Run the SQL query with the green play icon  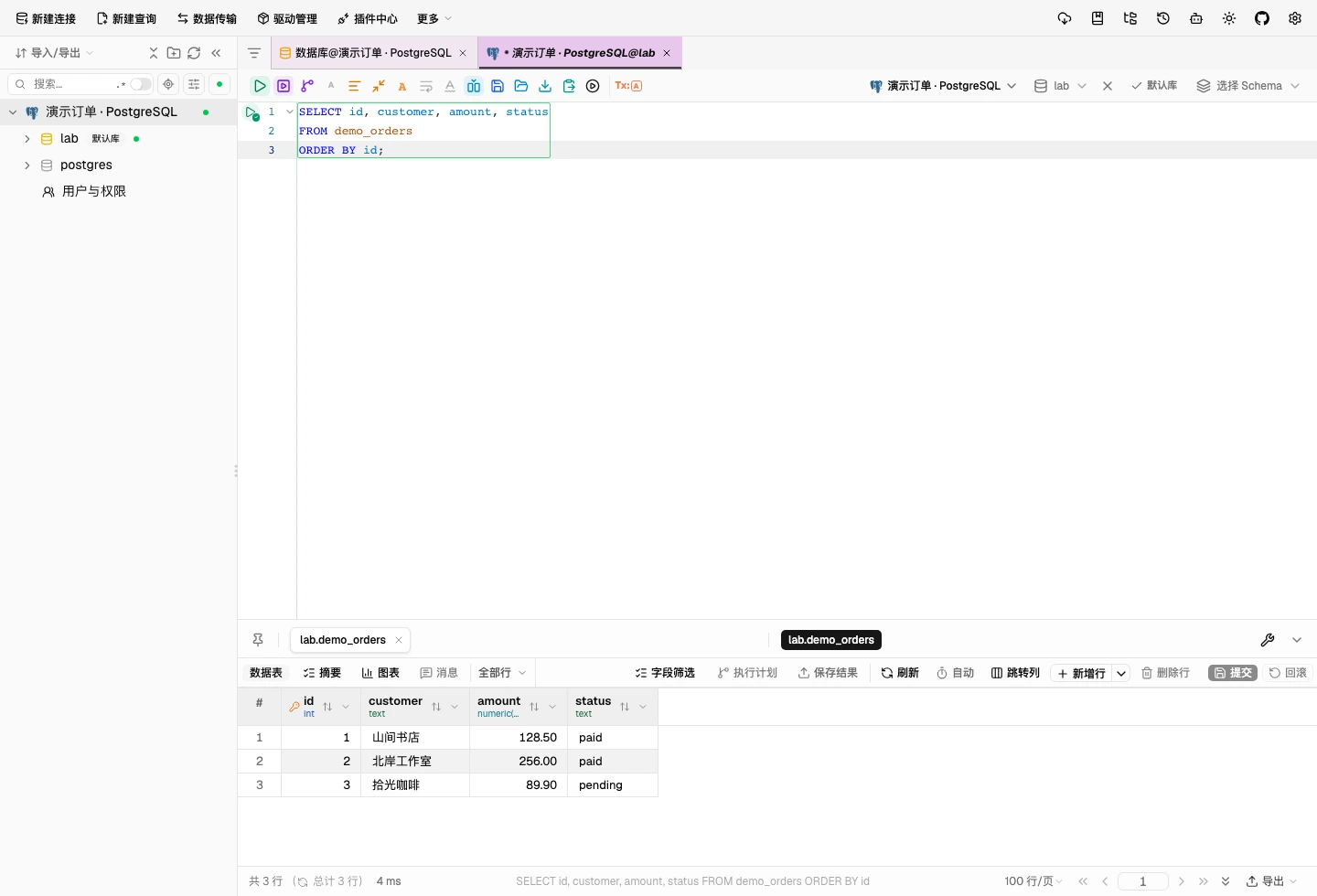coord(260,86)
